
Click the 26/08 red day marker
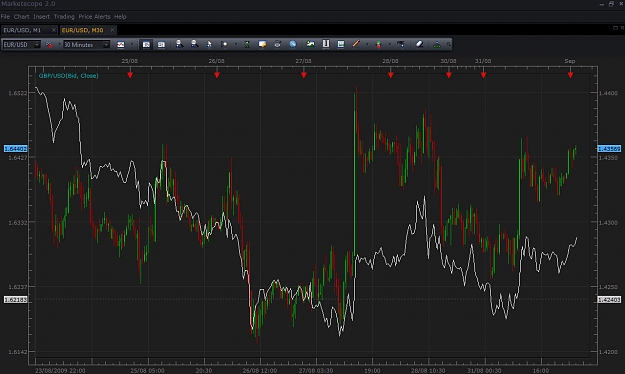click(x=217, y=75)
